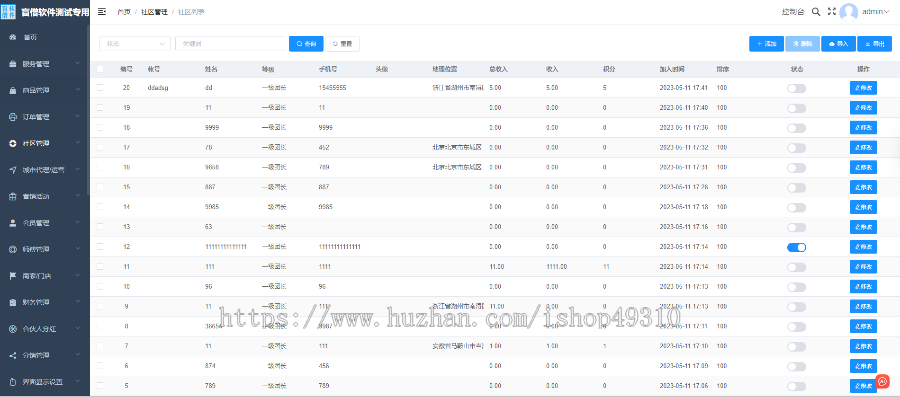Image resolution: width=900 pixels, height=397 pixels.
Task: Click the 会员管理 person icon in sidebar
Action: [13, 223]
